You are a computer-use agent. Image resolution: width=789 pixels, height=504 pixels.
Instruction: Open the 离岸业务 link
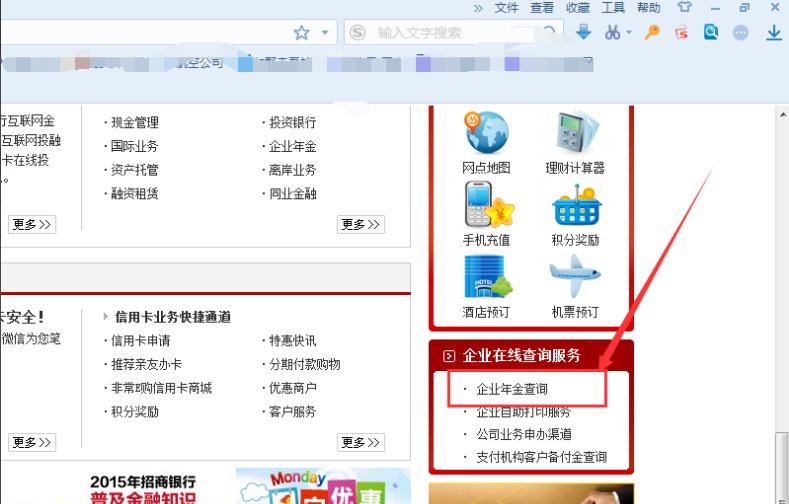[292, 170]
